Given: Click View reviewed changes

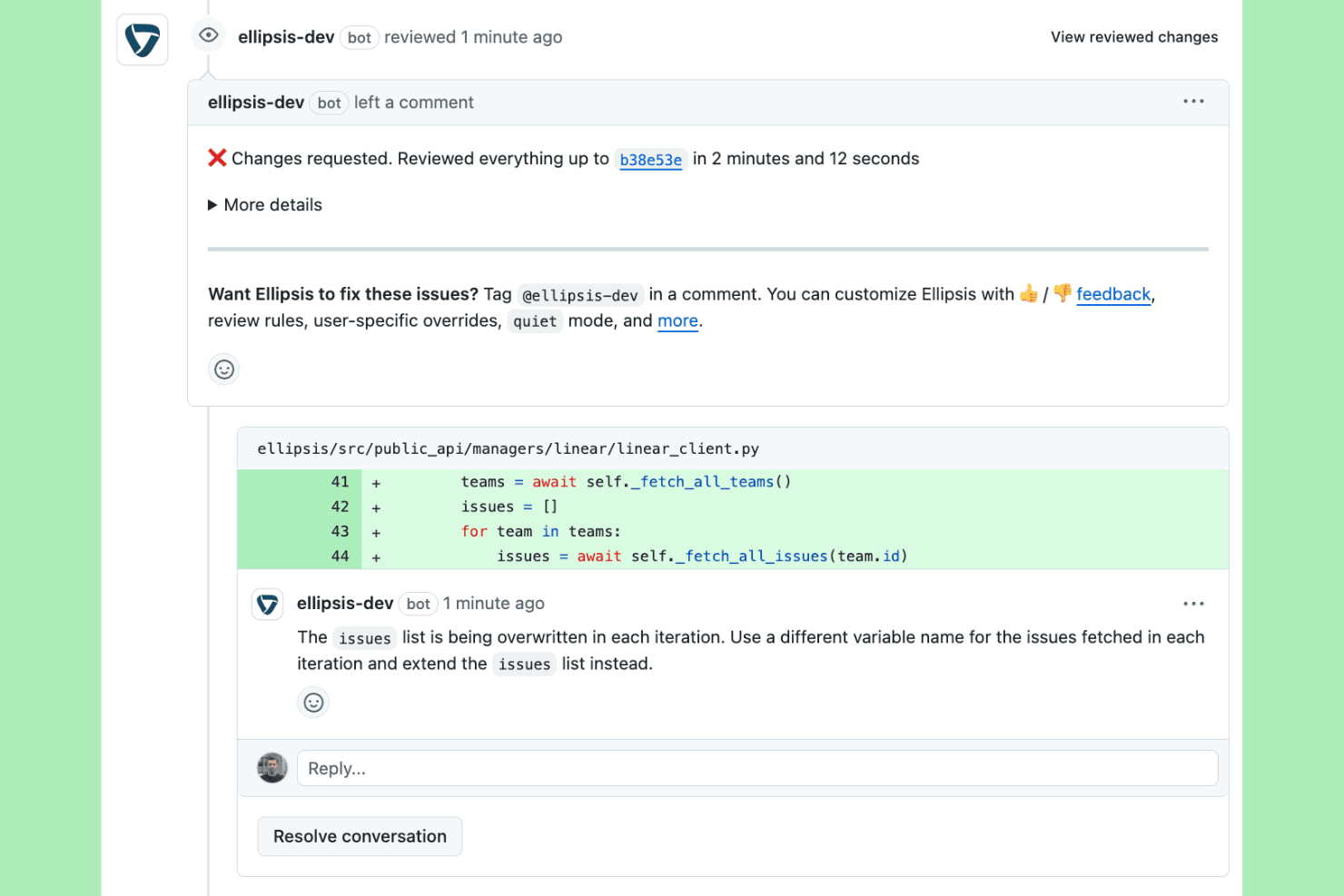Looking at the screenshot, I should (1134, 37).
